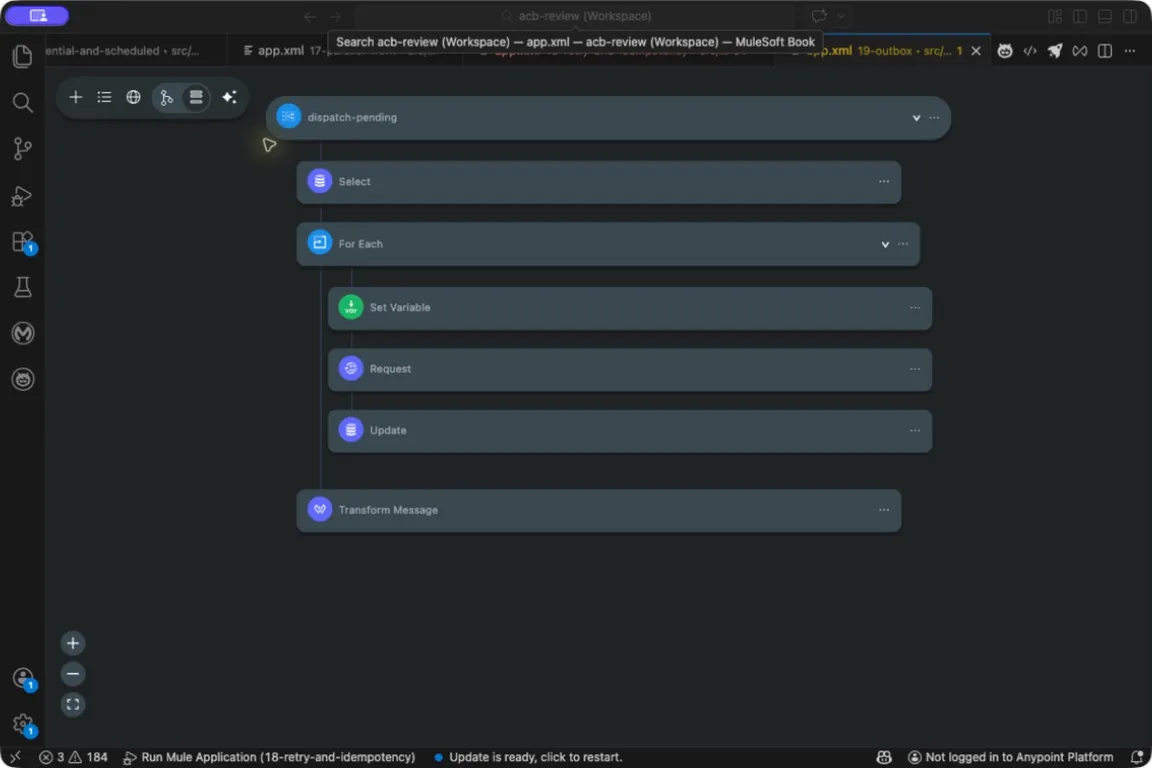
Task: Open the Search view in activity bar
Action: 23,102
